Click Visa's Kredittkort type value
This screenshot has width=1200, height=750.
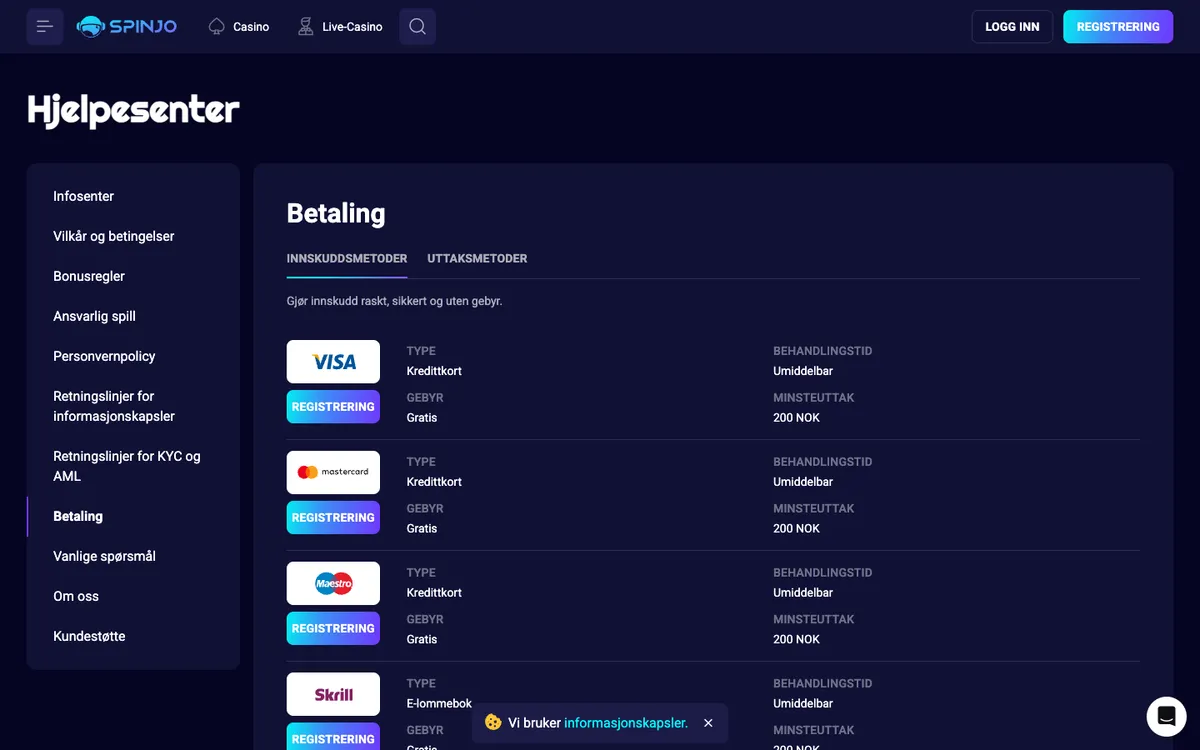(434, 371)
